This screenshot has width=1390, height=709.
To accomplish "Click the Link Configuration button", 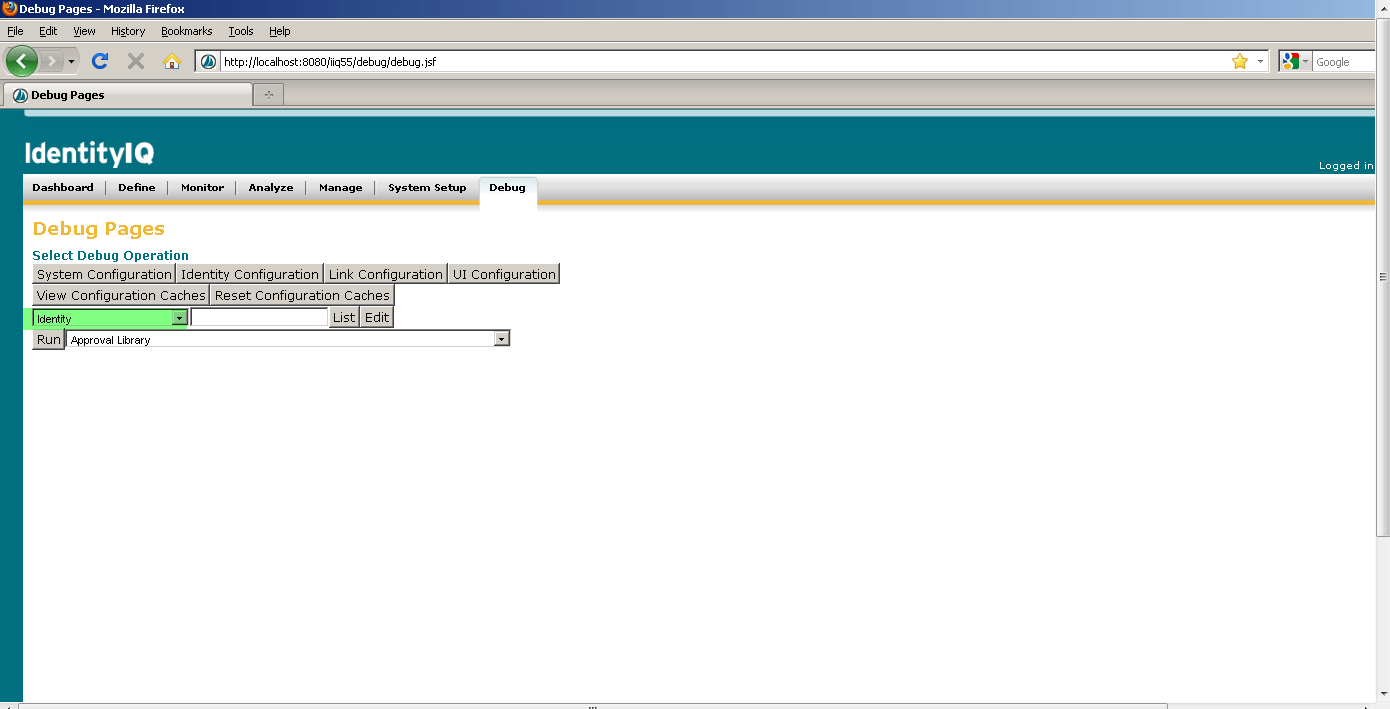I will [385, 274].
